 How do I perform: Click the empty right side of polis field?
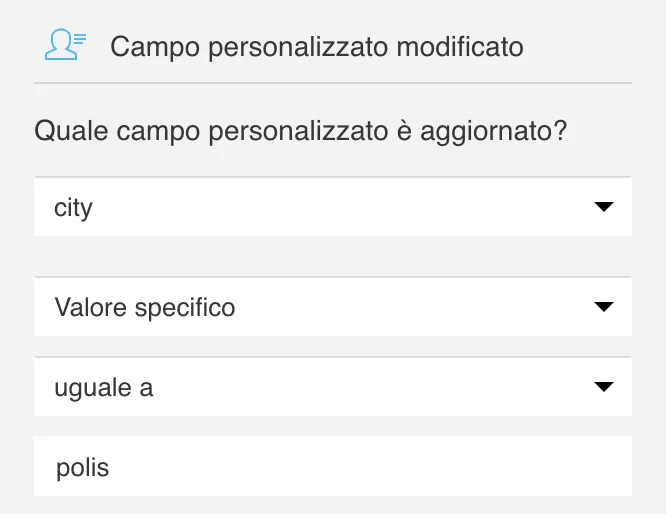point(467,466)
